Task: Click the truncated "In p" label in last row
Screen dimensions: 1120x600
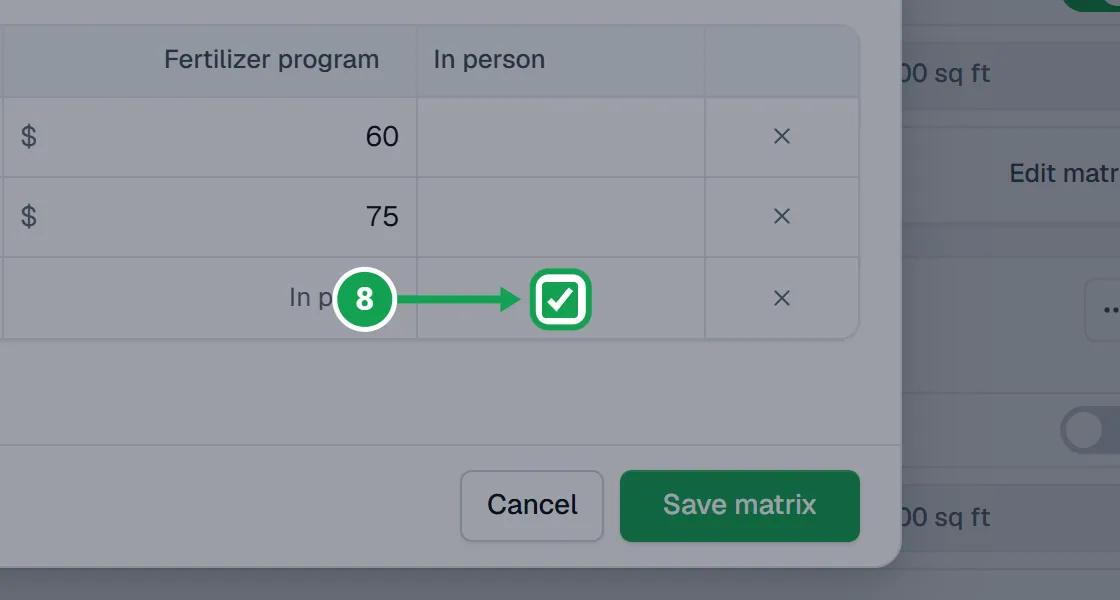Action: (x=311, y=298)
